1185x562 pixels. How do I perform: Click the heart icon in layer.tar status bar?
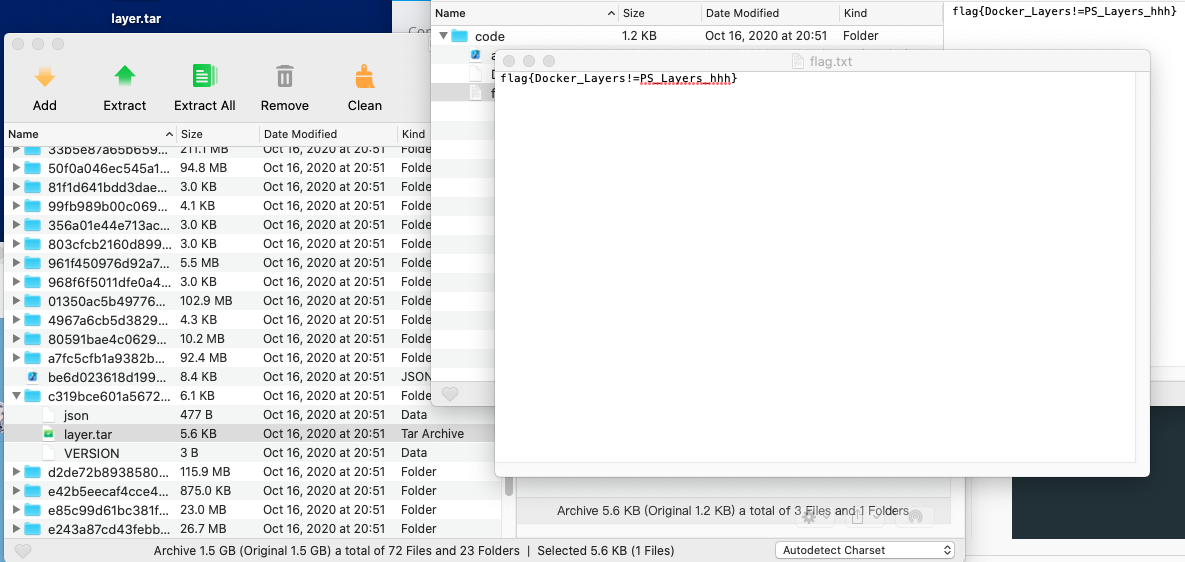point(23,551)
